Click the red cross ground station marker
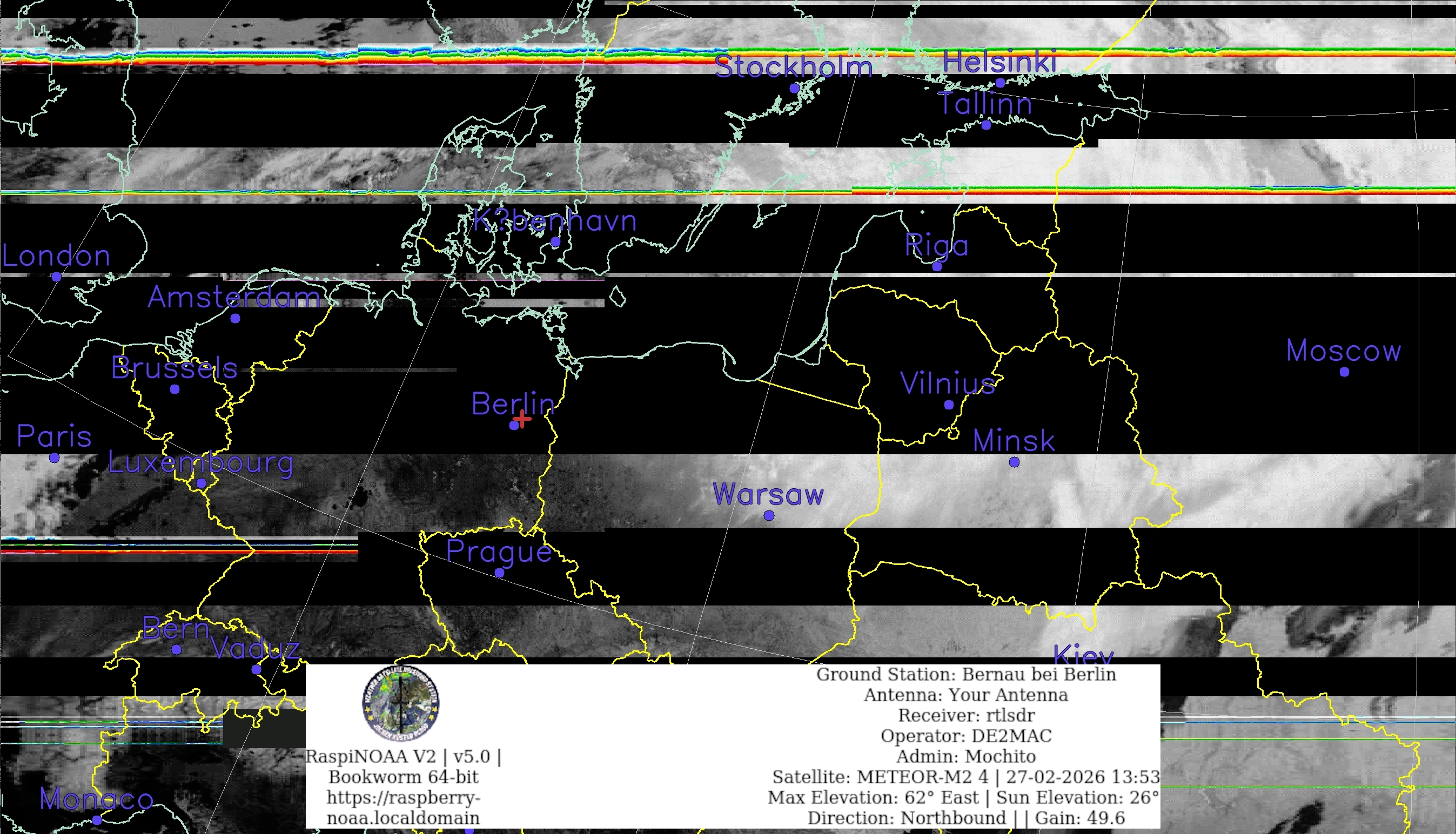 coord(522,419)
